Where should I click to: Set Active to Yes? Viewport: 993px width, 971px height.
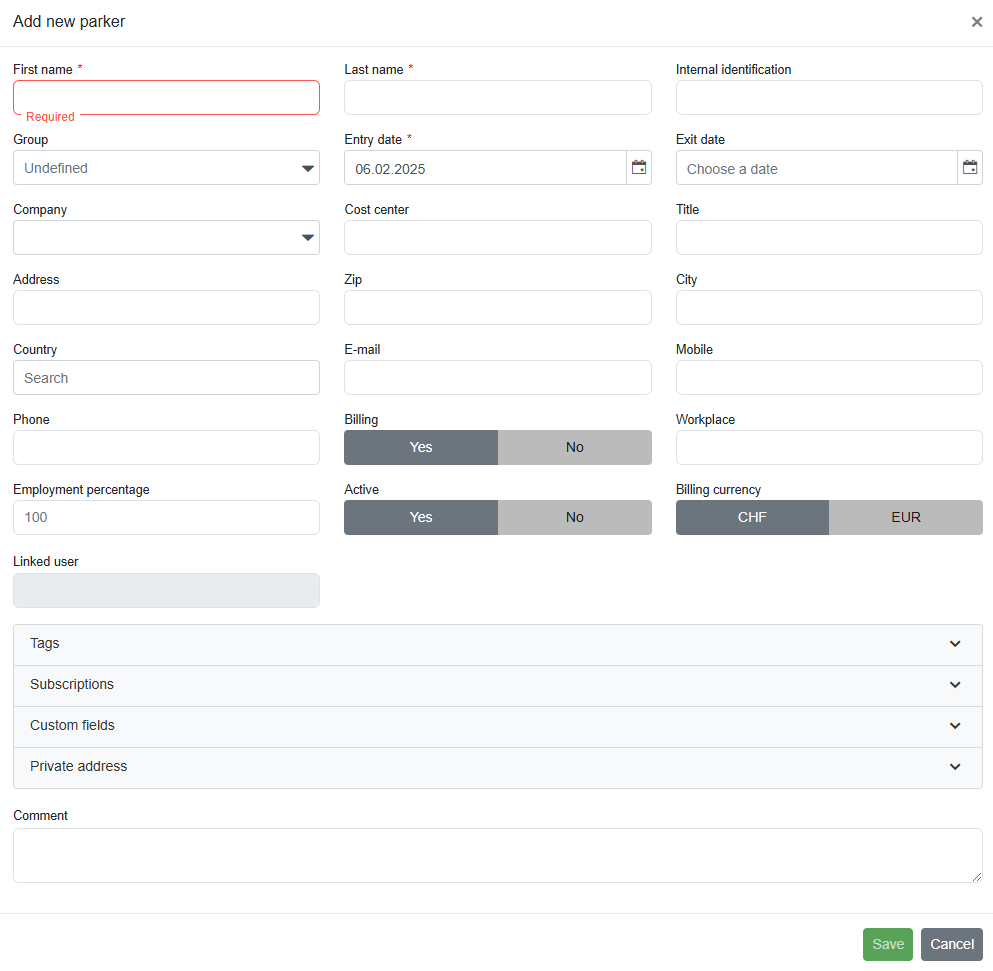pos(421,517)
